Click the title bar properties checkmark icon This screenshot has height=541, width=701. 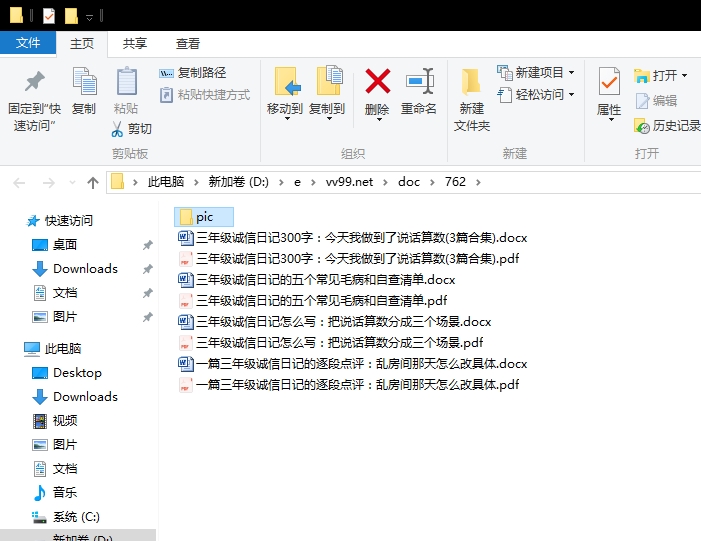[x=49, y=16]
